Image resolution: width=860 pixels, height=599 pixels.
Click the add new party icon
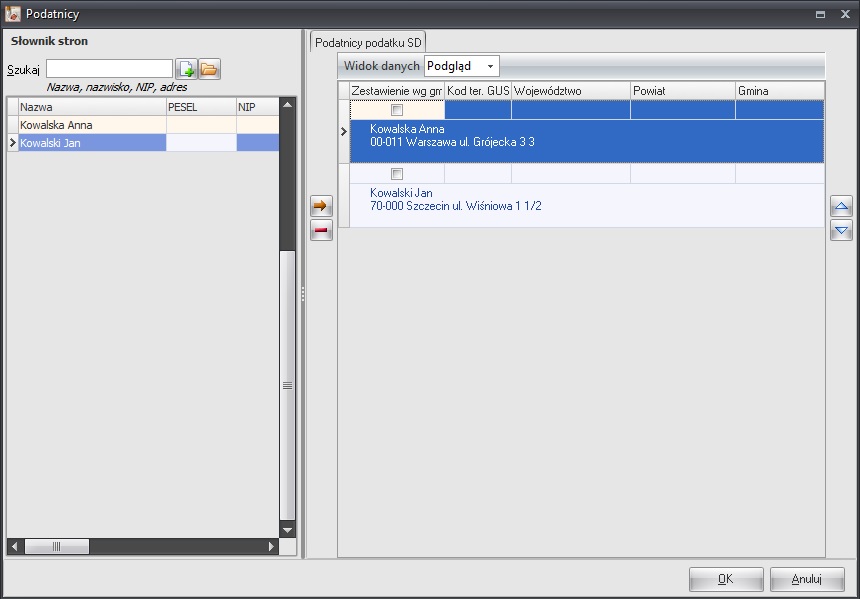pyautogui.click(x=186, y=69)
